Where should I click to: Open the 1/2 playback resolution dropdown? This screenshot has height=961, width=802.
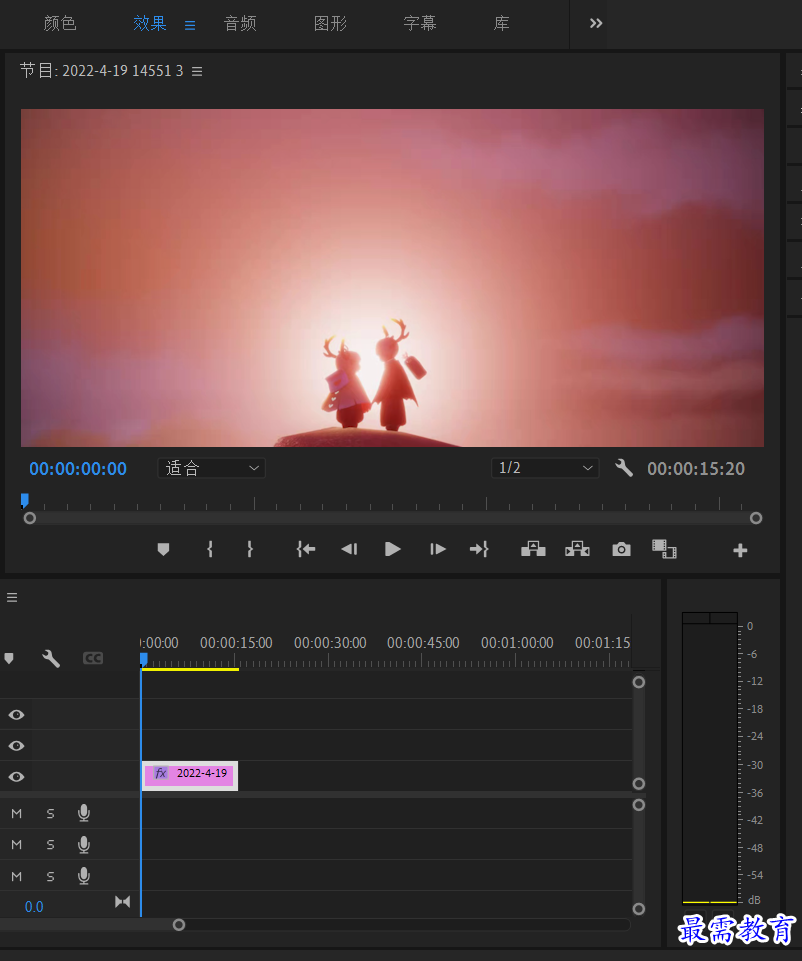tap(545, 468)
